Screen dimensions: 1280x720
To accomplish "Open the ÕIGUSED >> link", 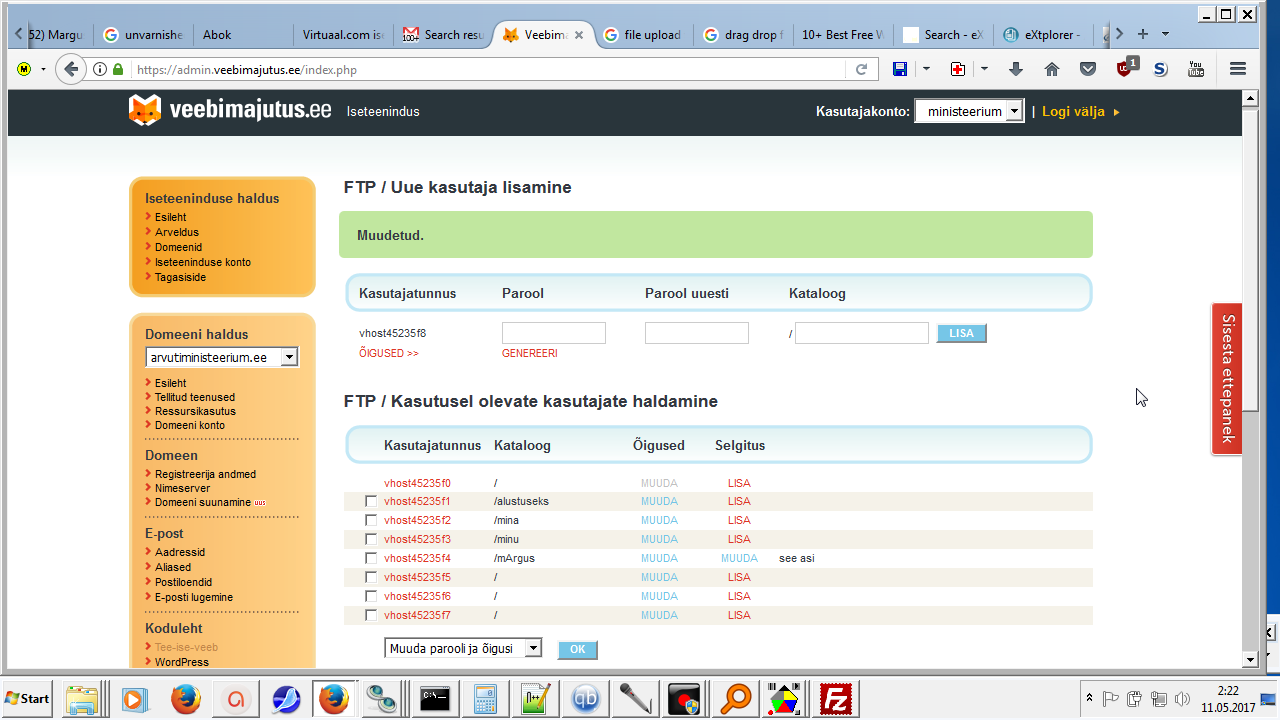I will [x=389, y=353].
